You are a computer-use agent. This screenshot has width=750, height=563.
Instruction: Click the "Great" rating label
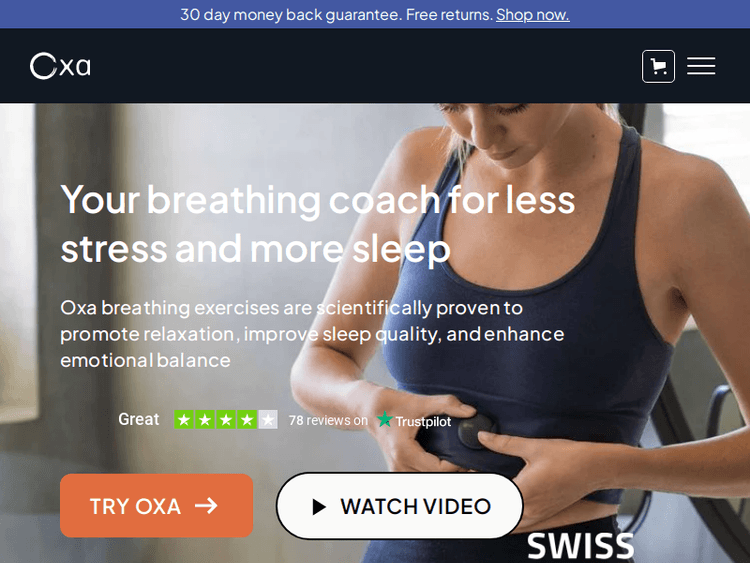click(x=139, y=419)
